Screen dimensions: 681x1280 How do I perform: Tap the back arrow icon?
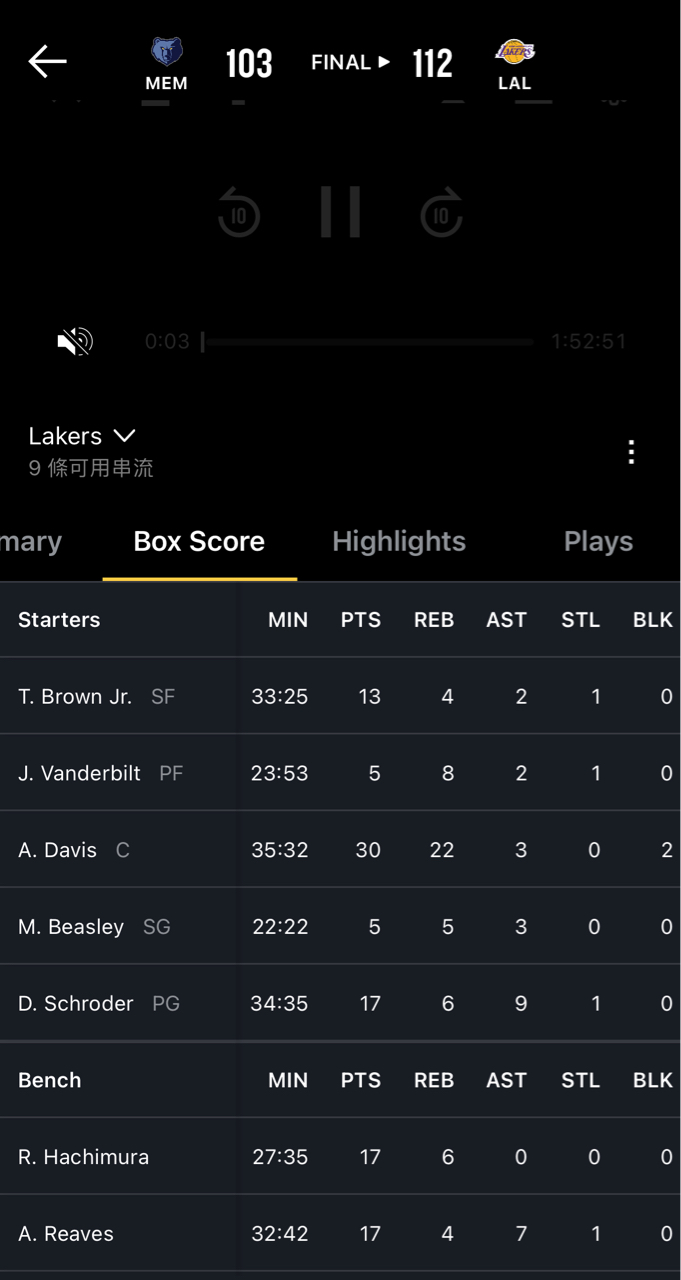coord(47,62)
